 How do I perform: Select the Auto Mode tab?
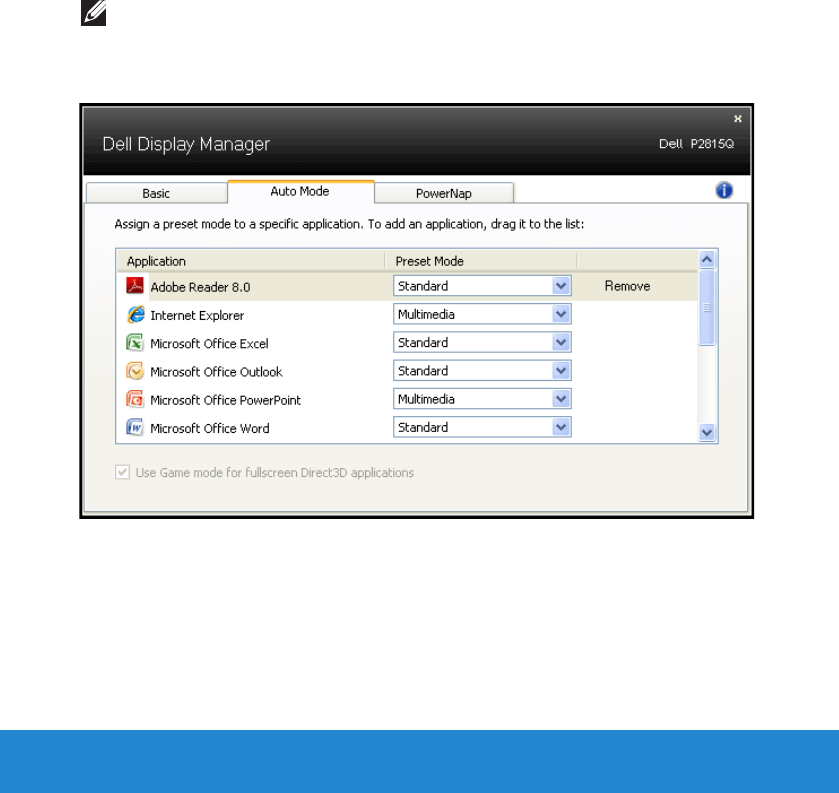click(x=300, y=192)
